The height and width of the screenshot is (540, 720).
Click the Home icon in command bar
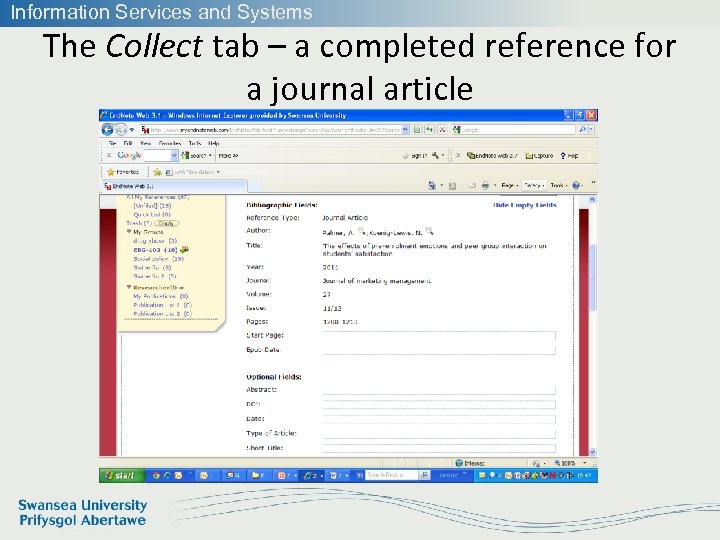pos(432,186)
